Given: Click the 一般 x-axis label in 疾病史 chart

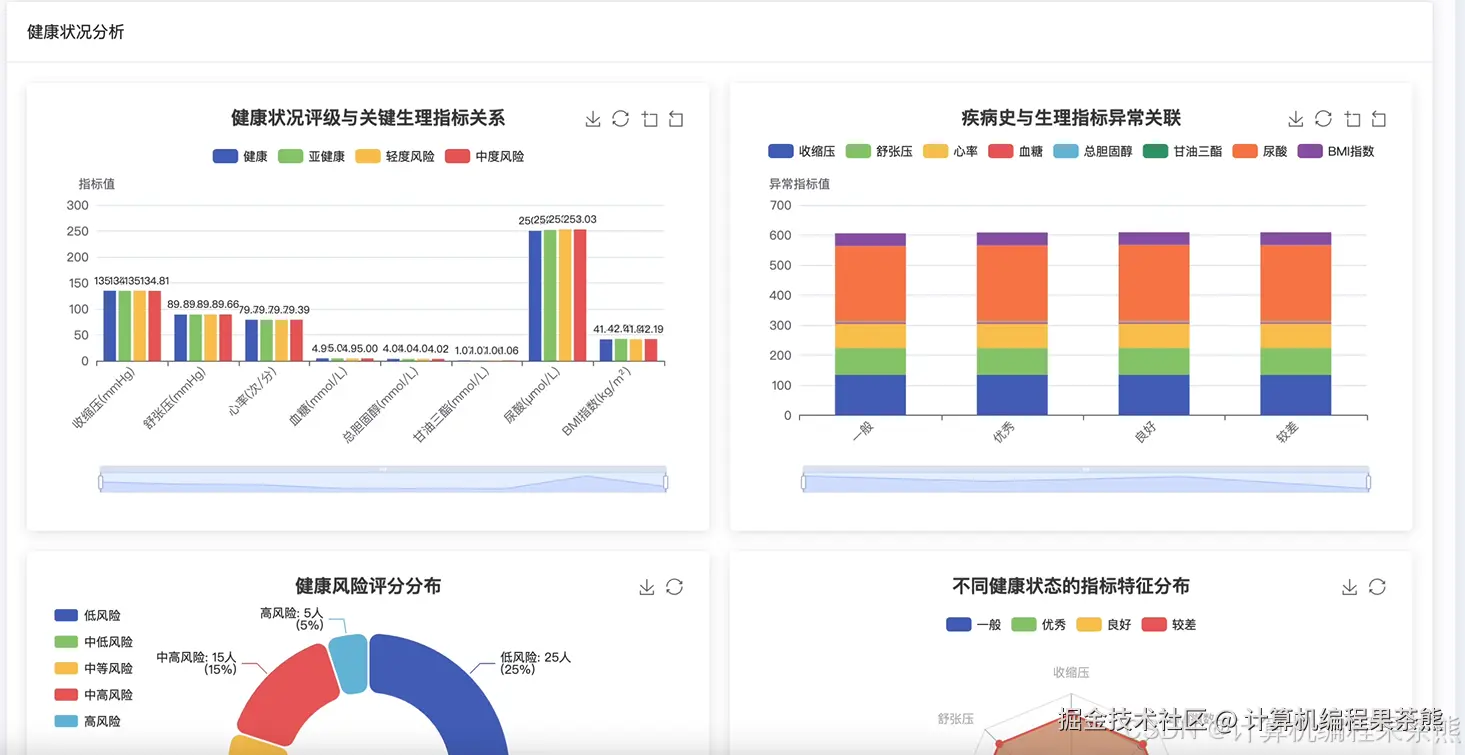Looking at the screenshot, I should pos(863,431).
